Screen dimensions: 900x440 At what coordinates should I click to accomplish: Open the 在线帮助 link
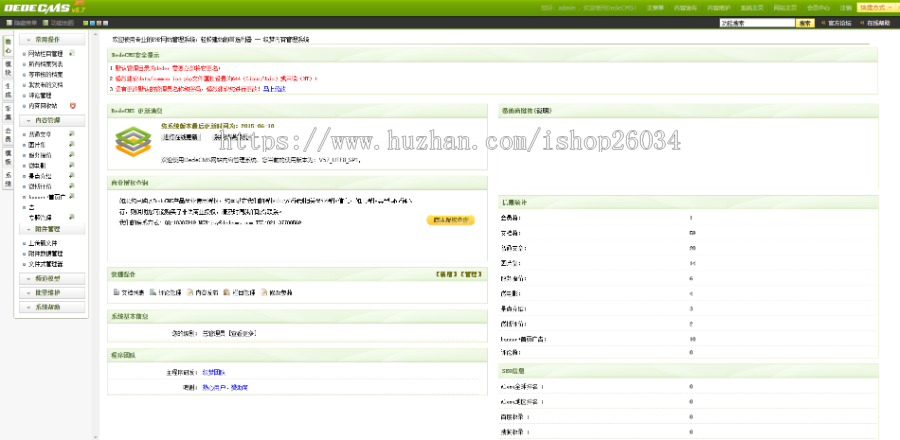click(x=878, y=23)
